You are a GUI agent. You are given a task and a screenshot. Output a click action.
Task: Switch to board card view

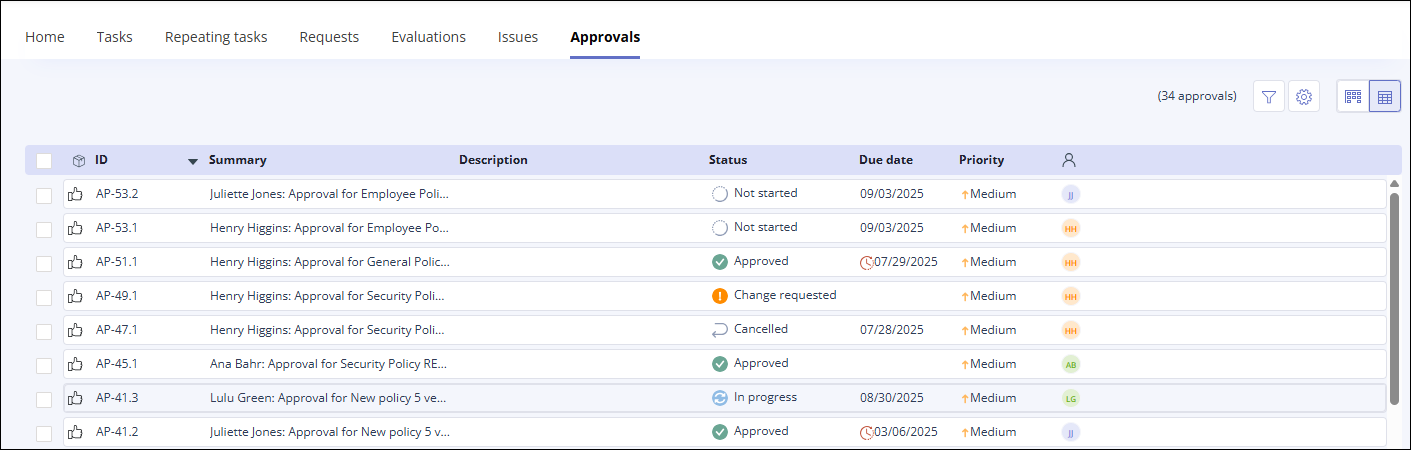(x=1353, y=97)
